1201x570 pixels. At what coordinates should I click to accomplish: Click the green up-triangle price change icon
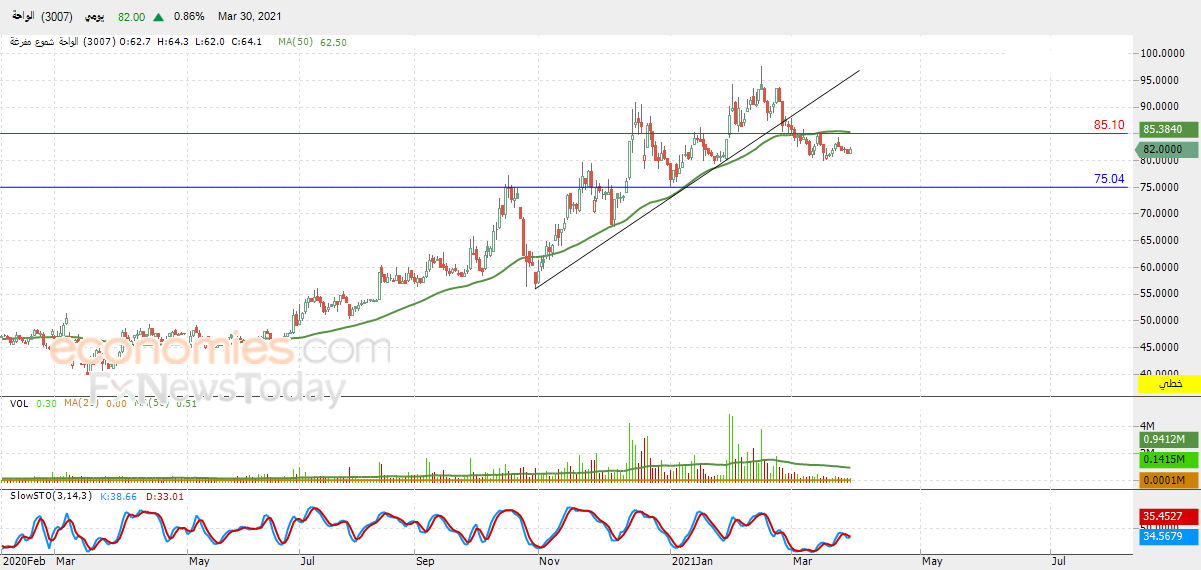(x=159, y=17)
